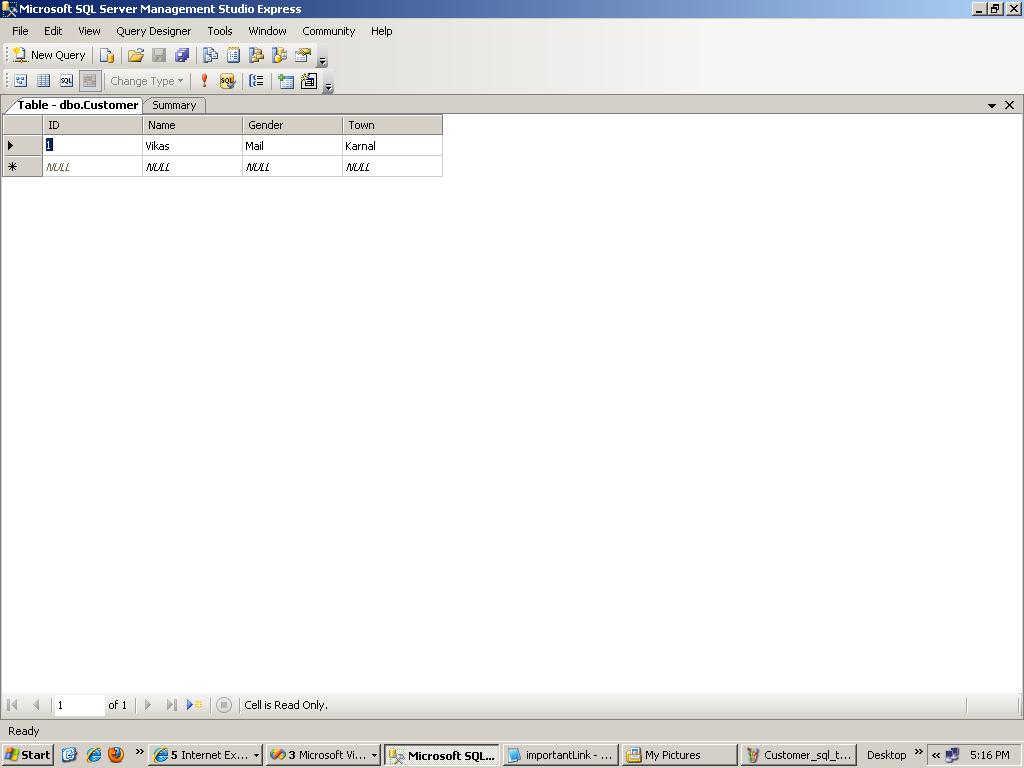Switch to the Summary tab
The width and height of the screenshot is (1024, 768).
click(x=174, y=105)
